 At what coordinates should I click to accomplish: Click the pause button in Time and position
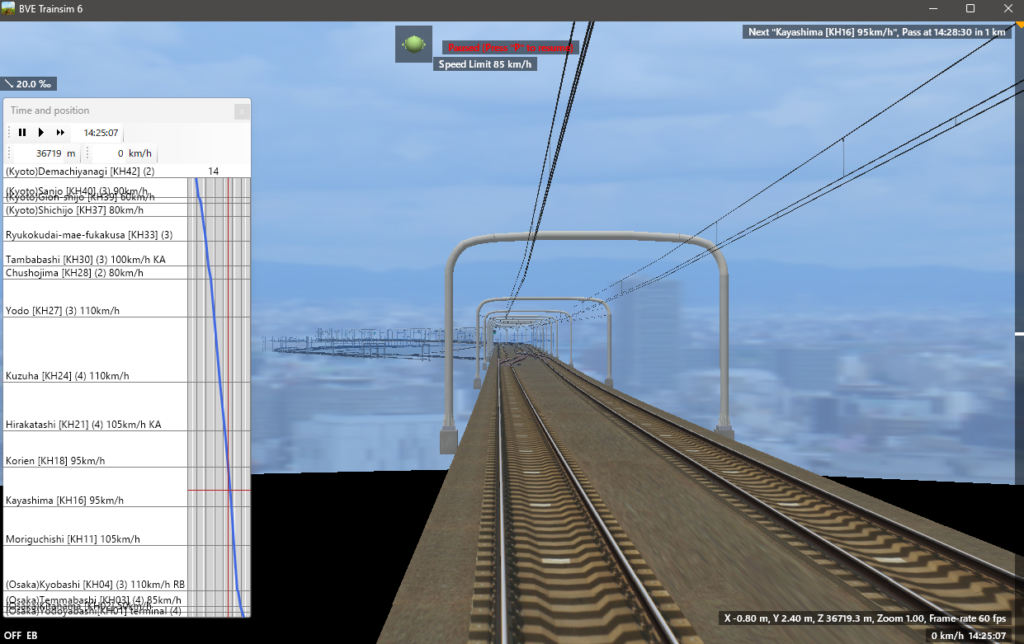[x=22, y=132]
